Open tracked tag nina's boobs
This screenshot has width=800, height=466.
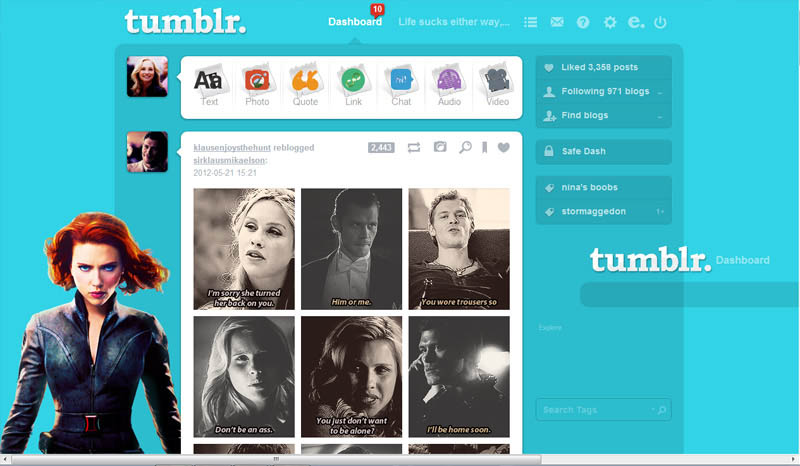604,187
